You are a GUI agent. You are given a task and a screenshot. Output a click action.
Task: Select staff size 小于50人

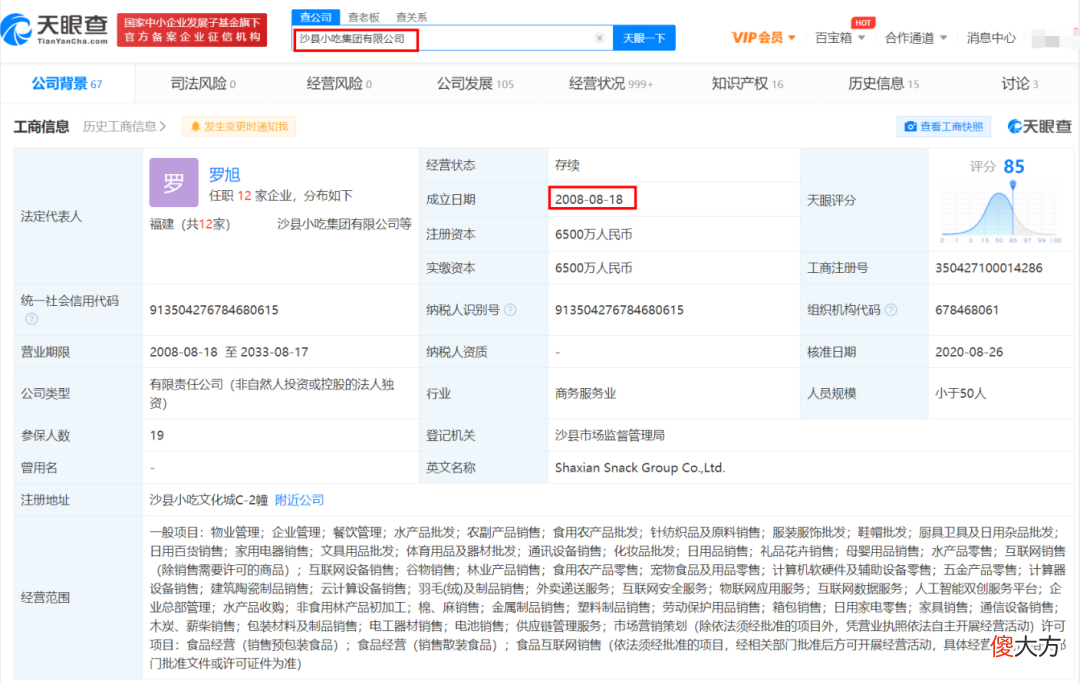960,393
